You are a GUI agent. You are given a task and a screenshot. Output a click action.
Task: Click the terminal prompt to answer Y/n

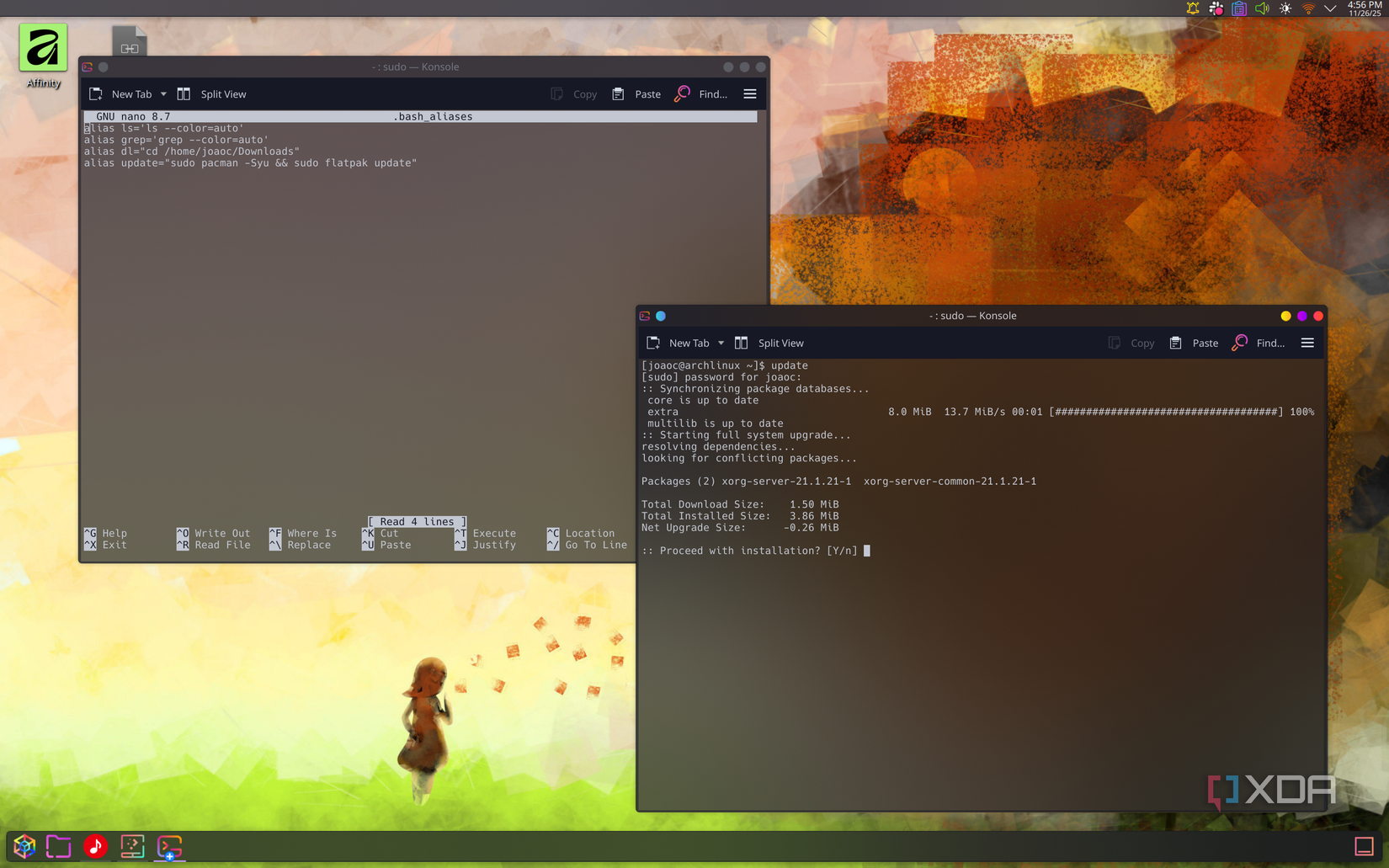point(867,551)
